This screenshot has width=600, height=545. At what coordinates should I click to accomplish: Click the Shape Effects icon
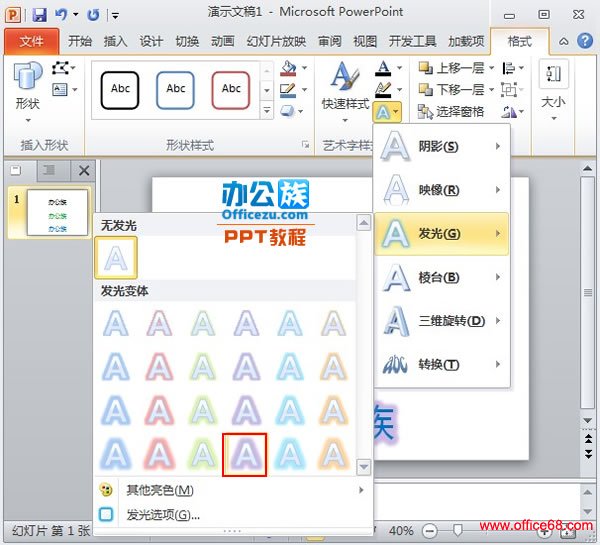pos(287,111)
